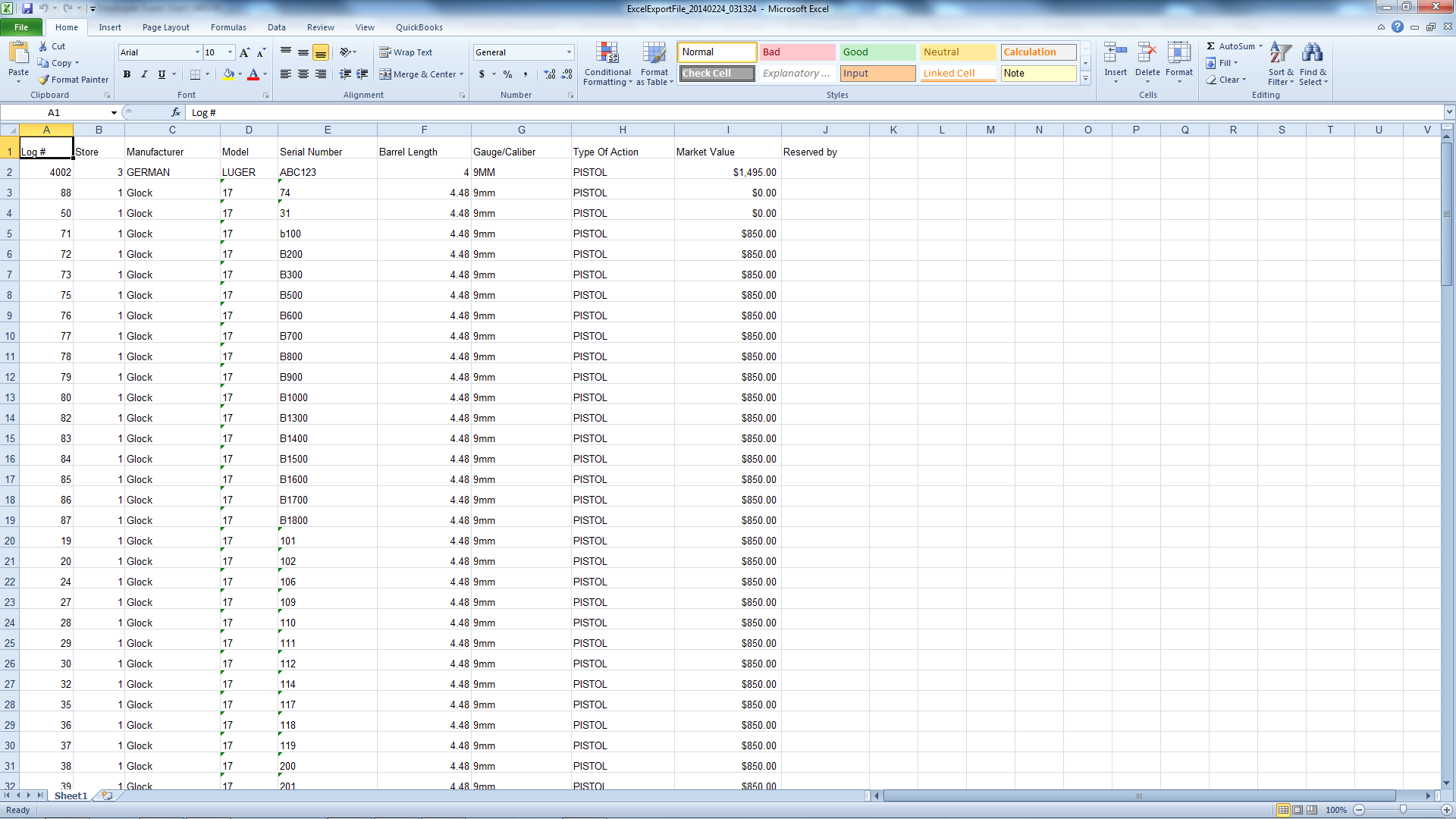The width and height of the screenshot is (1456, 819).
Task: Switch to the Page Layout tab
Action: (x=166, y=27)
